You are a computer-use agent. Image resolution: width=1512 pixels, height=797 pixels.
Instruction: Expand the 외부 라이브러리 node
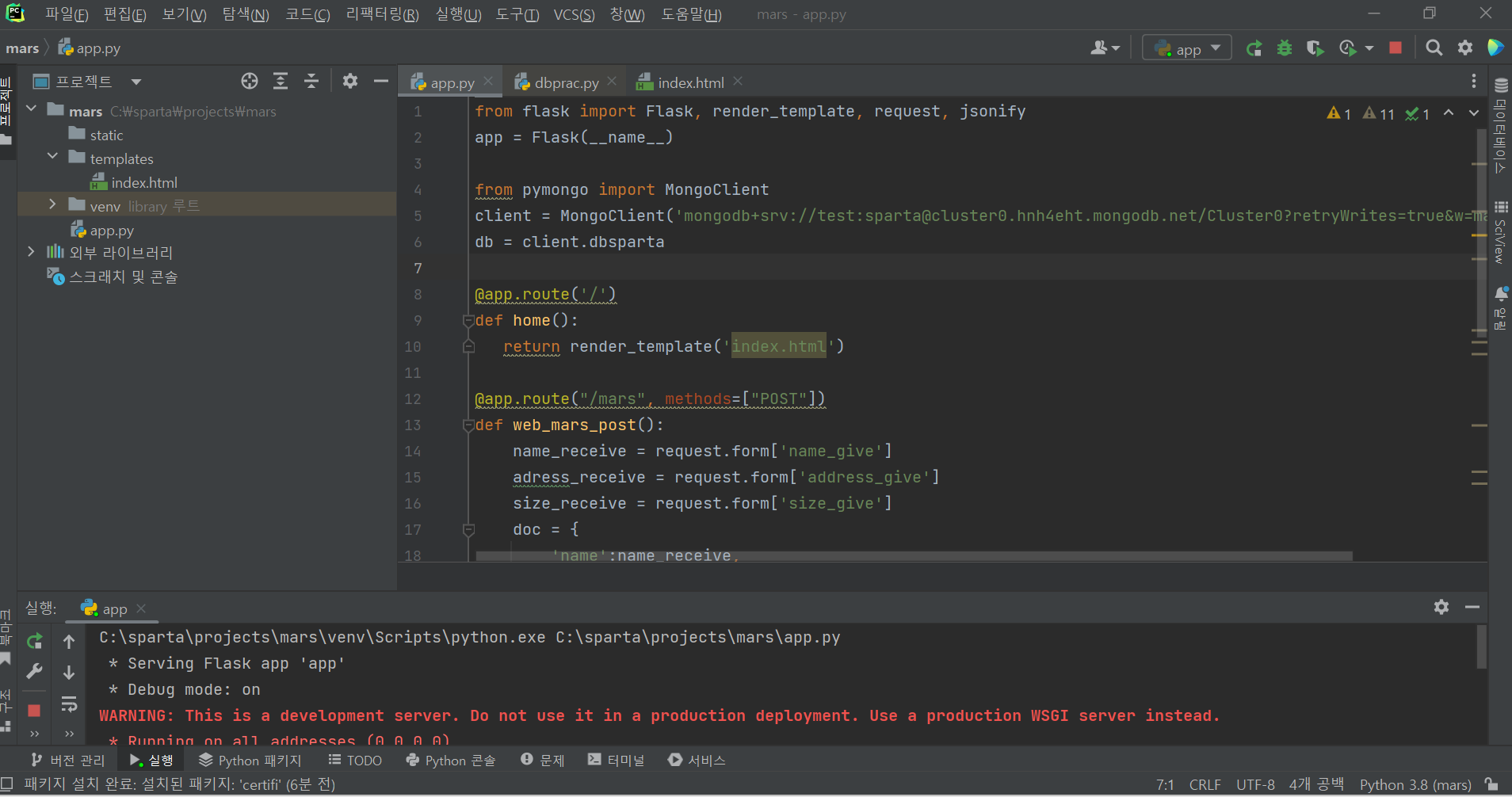(x=32, y=252)
